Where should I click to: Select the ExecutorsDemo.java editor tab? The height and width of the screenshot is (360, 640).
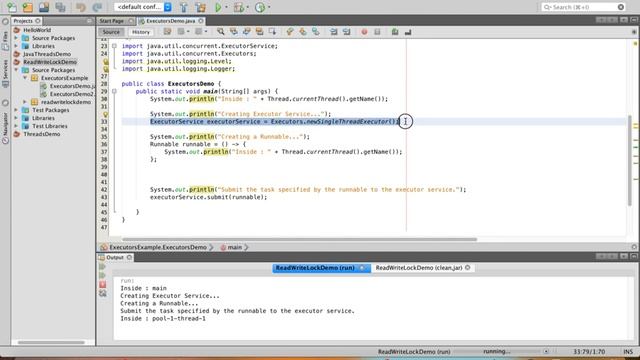(171, 21)
